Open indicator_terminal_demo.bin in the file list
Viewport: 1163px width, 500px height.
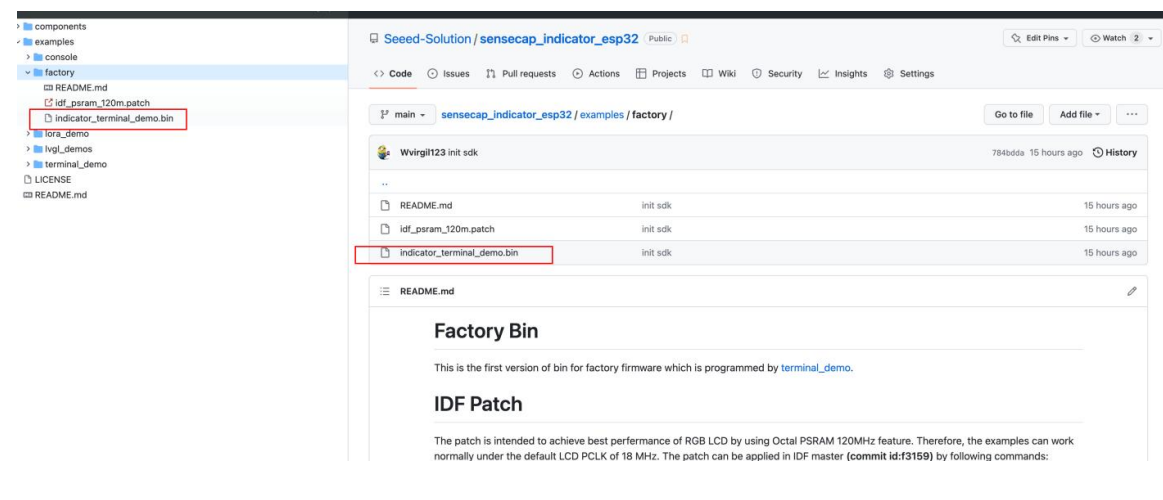tap(459, 252)
